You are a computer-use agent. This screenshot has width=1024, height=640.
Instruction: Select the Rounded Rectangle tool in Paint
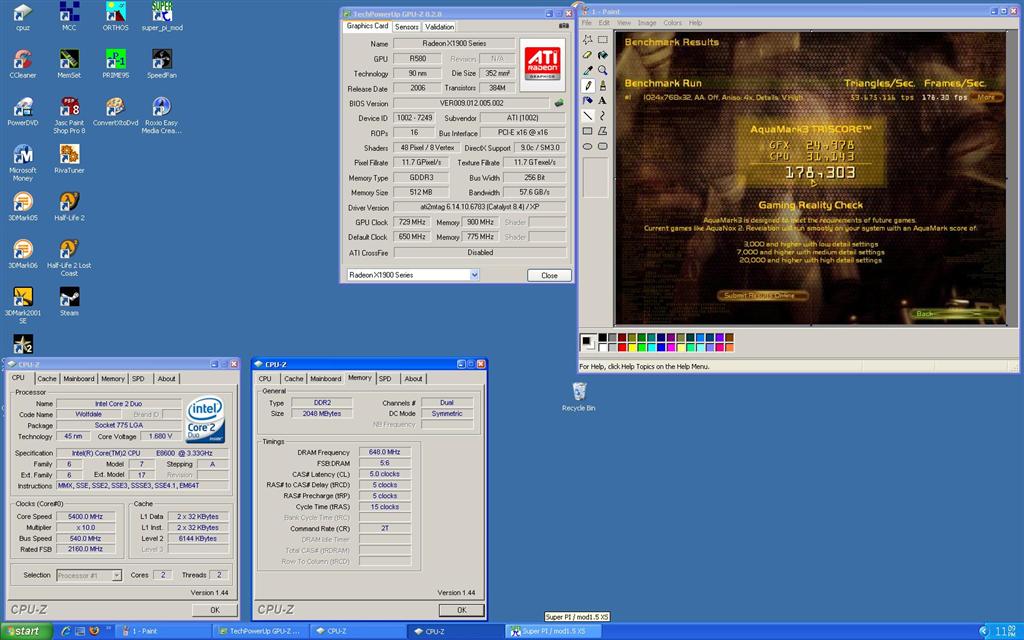[x=602, y=146]
